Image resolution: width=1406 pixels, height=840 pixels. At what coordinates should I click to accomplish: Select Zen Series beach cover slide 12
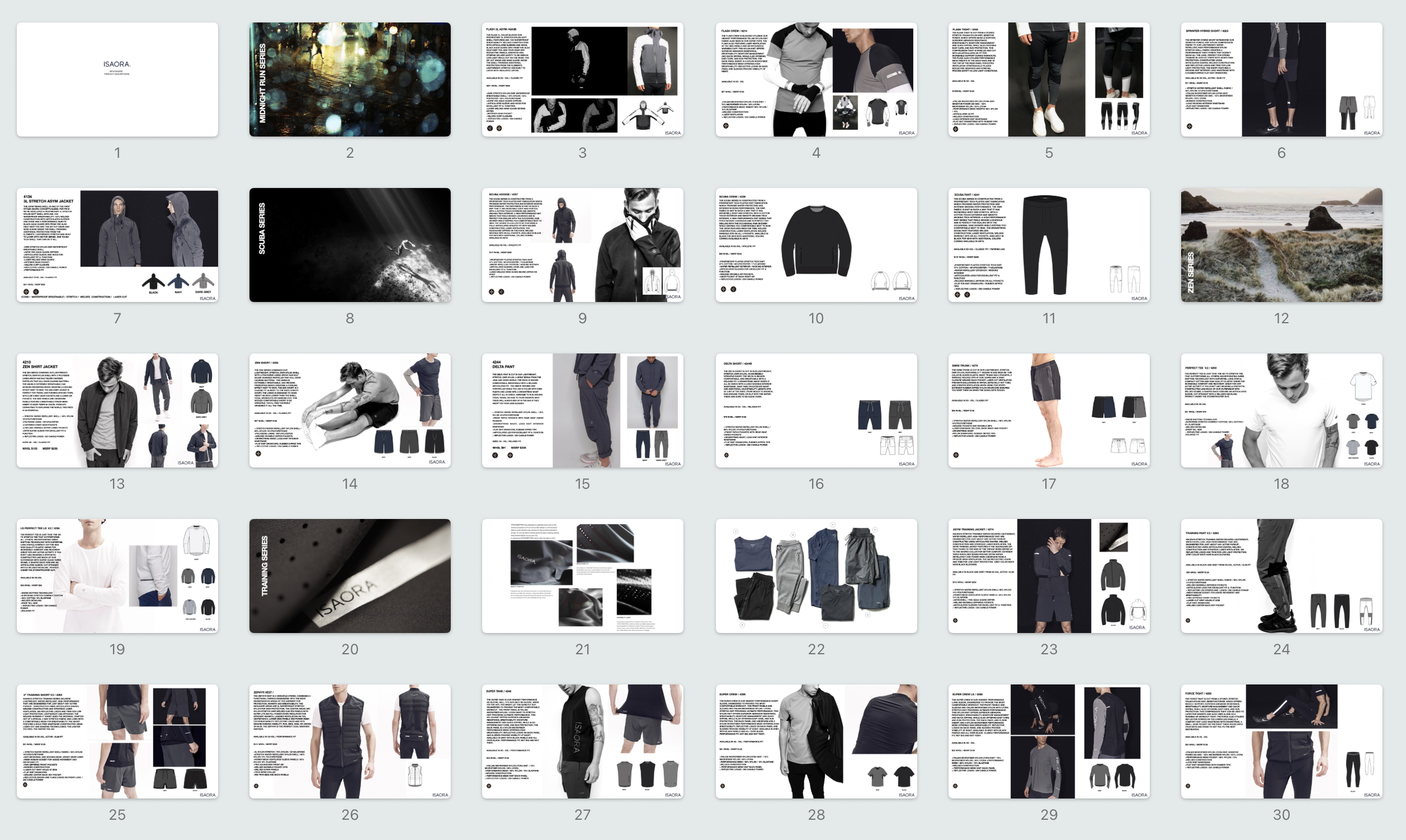[1282, 245]
